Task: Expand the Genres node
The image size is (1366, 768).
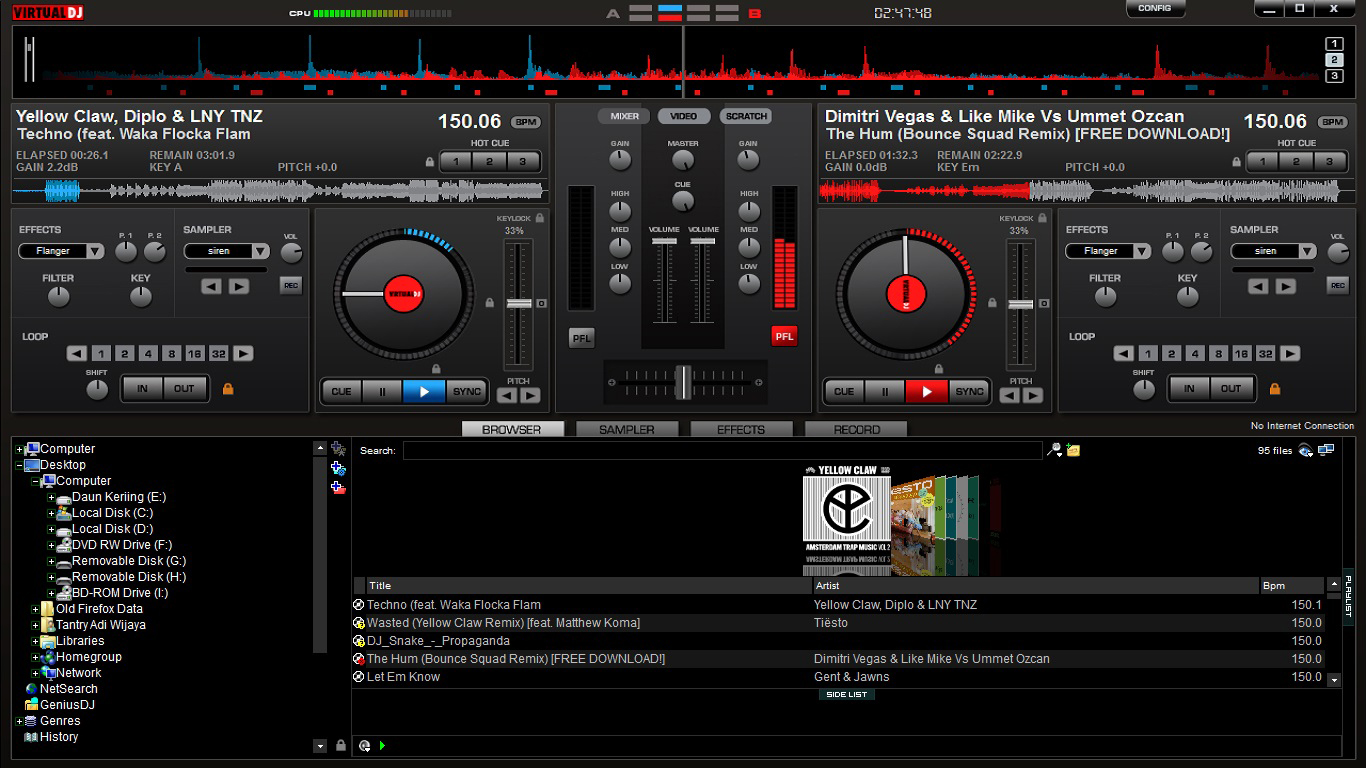Action: (19, 721)
